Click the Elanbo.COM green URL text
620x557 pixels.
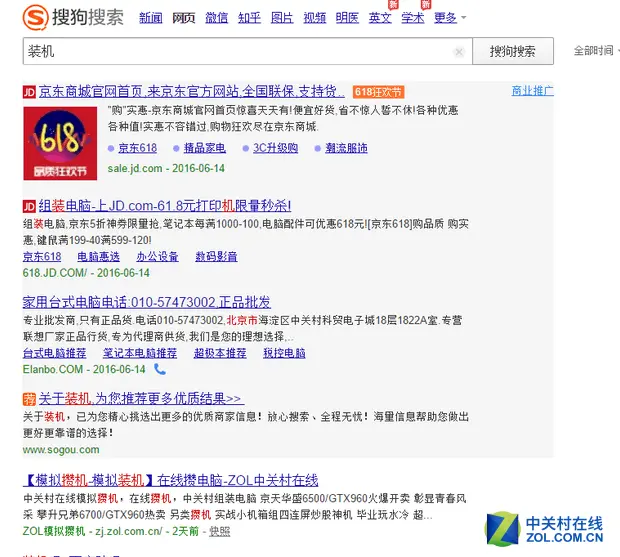pos(53,369)
